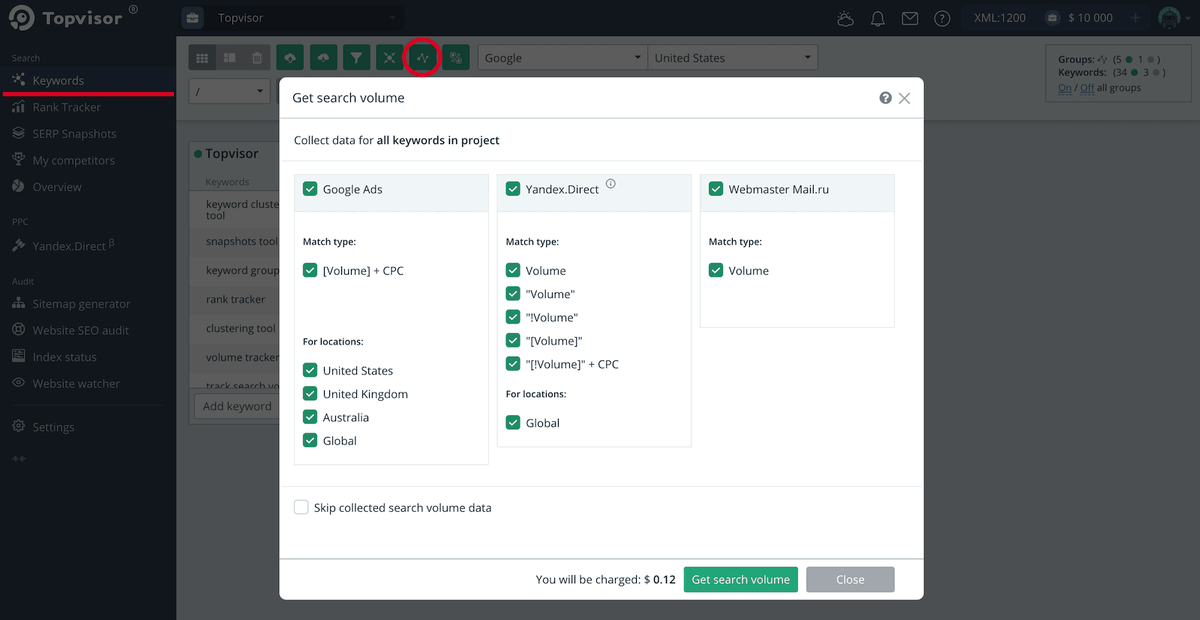Click the SERP Snapshots sidebar icon
1200x620 pixels.
[x=18, y=133]
